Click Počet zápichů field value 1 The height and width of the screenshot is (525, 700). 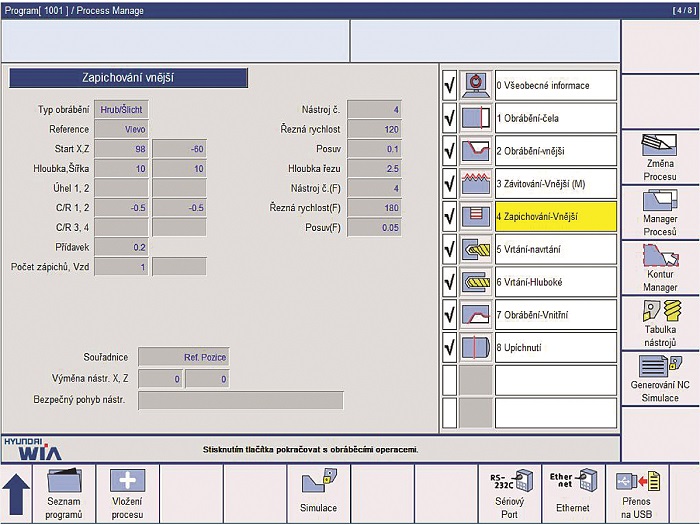(x=121, y=267)
